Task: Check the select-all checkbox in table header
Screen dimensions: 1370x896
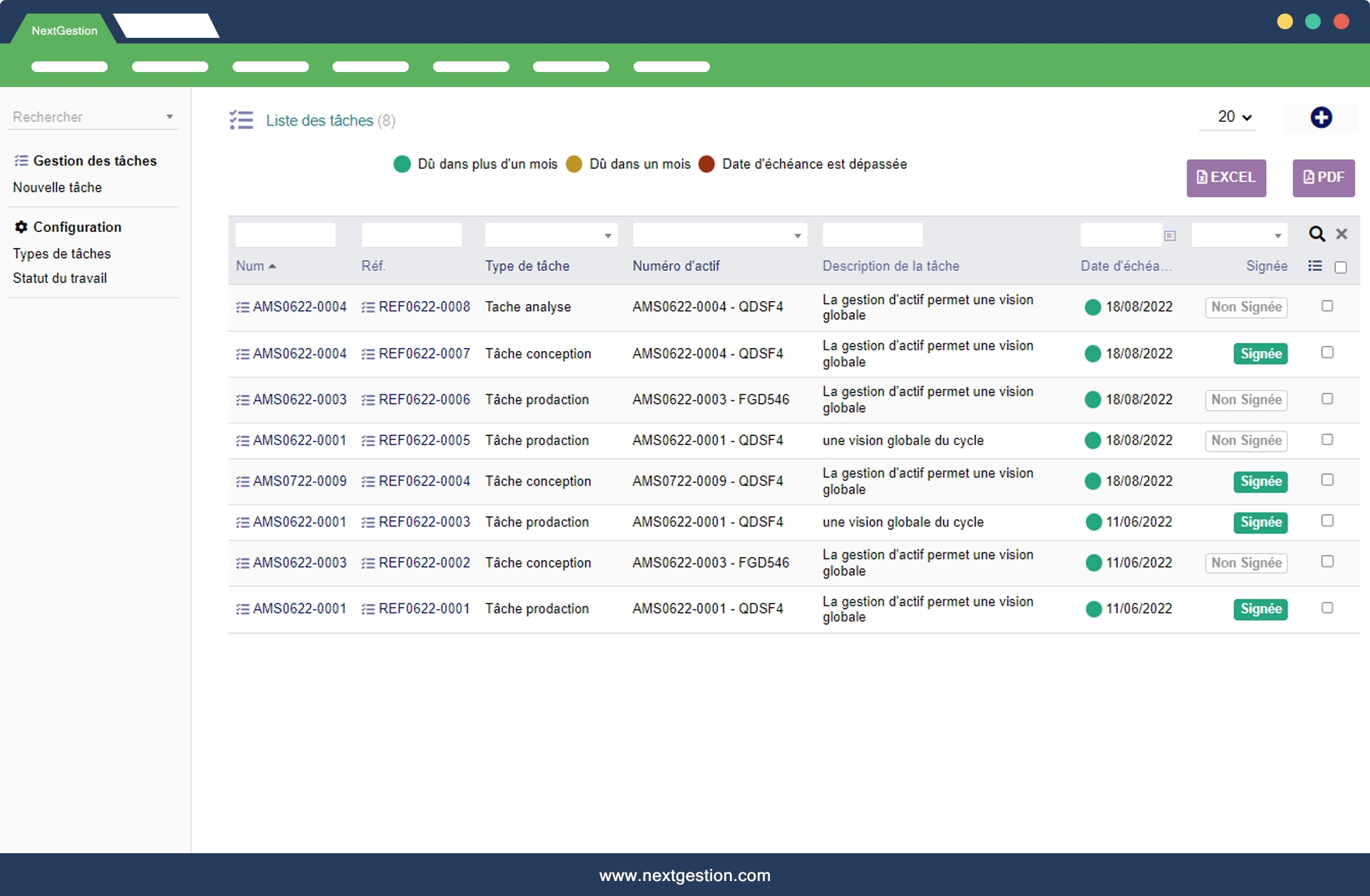Action: point(1341,268)
